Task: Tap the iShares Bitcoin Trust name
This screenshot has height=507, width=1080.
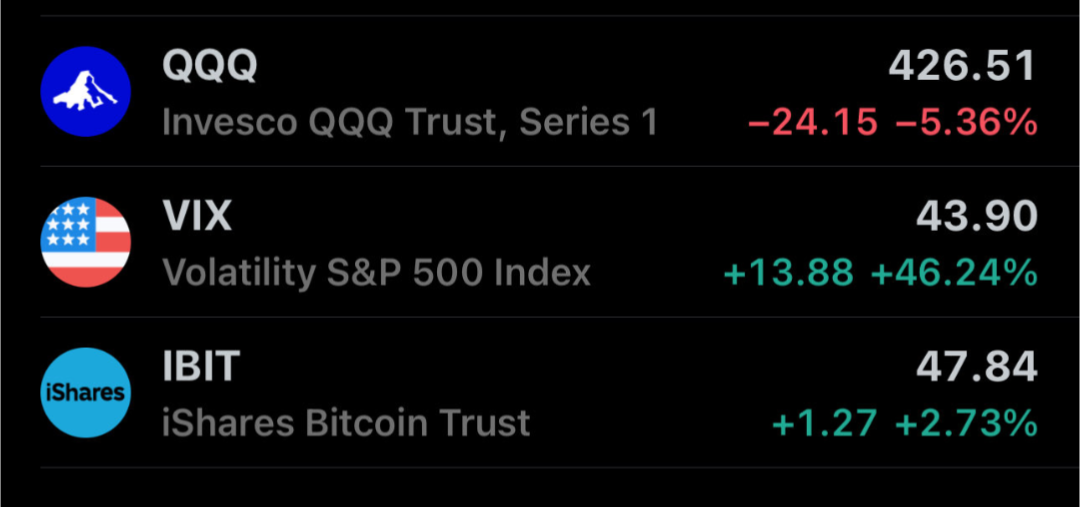Action: (x=346, y=423)
